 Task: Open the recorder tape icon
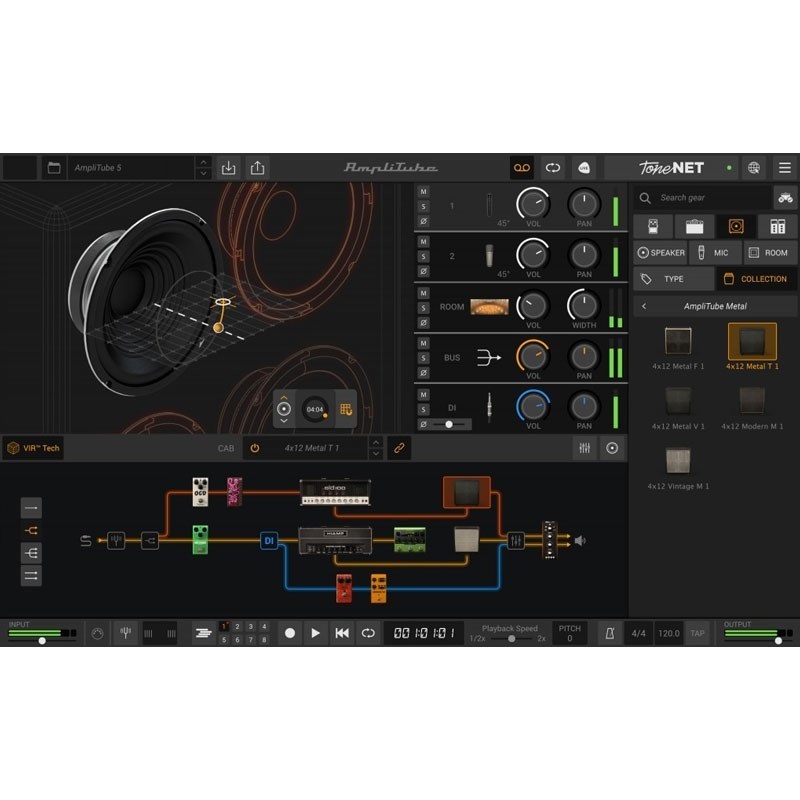(521, 167)
